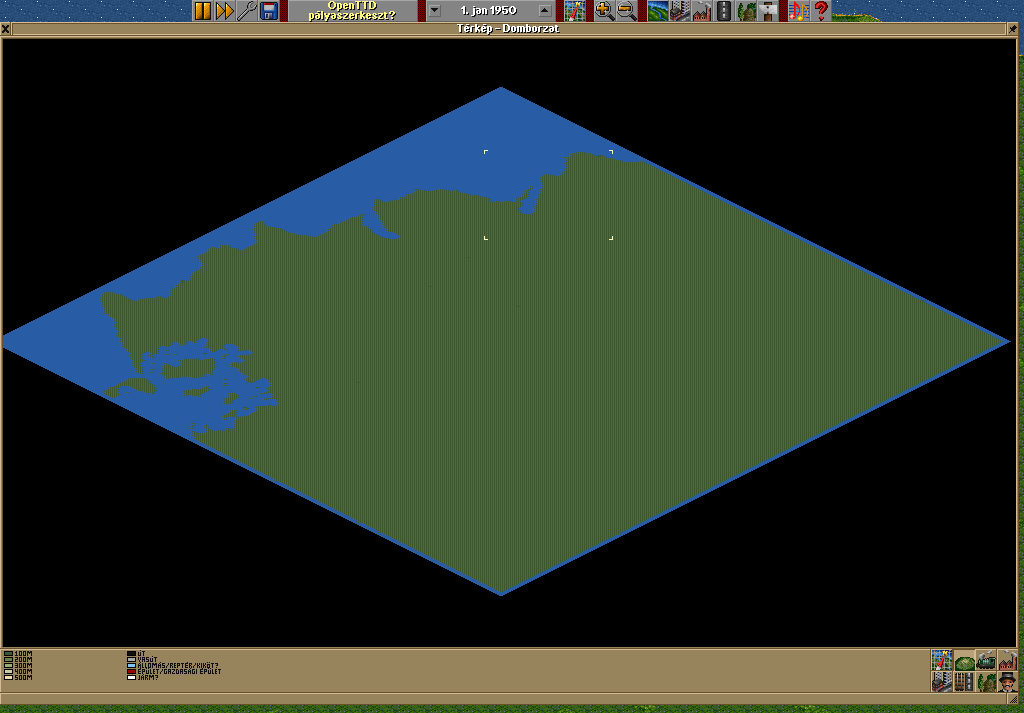
Task: Open the industry generation tool
Action: 701,10
